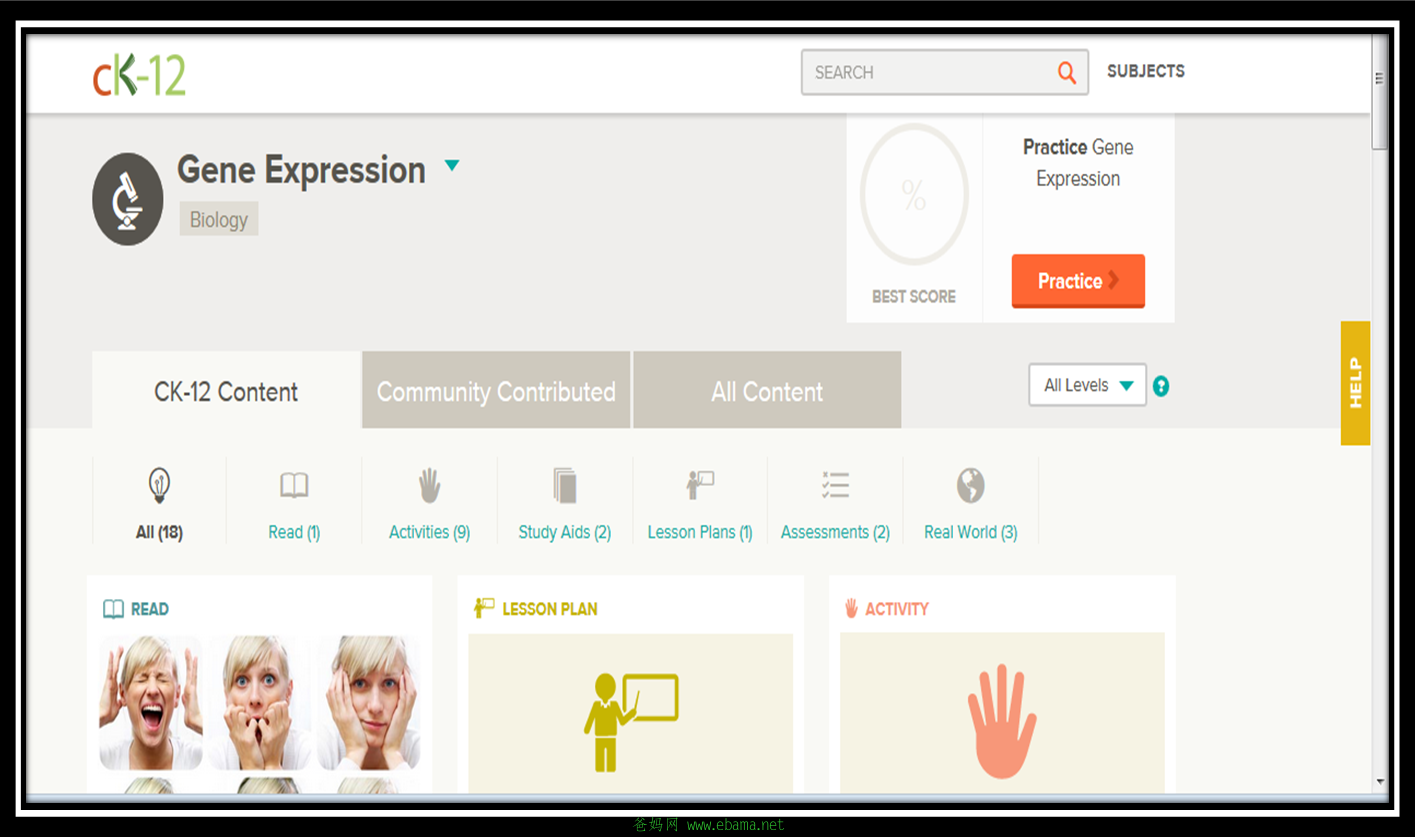The width and height of the screenshot is (1415, 837).
Task: Click the Lesson Plans teacher icon
Action: tap(700, 486)
